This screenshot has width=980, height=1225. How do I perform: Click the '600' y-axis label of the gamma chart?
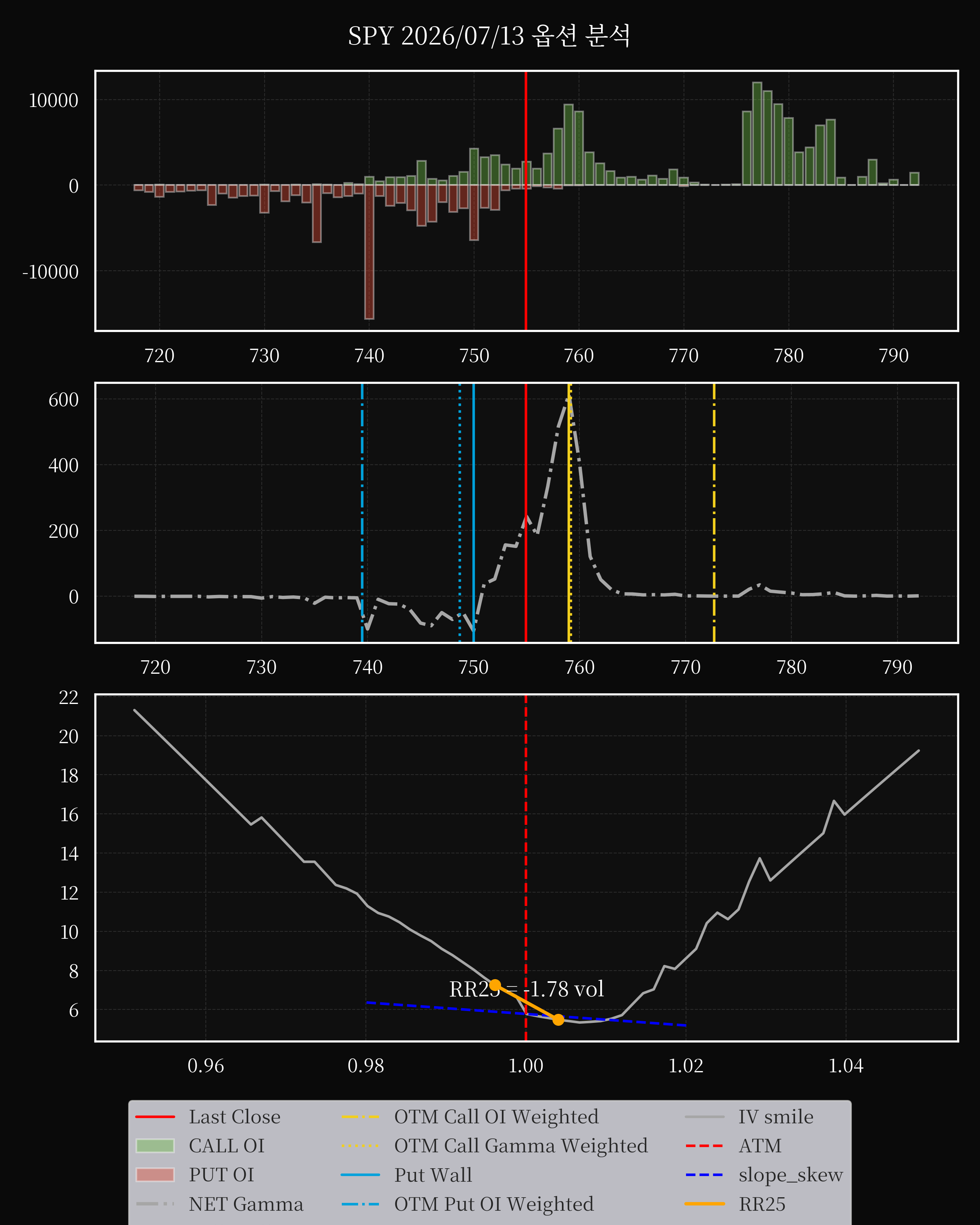[x=64, y=399]
